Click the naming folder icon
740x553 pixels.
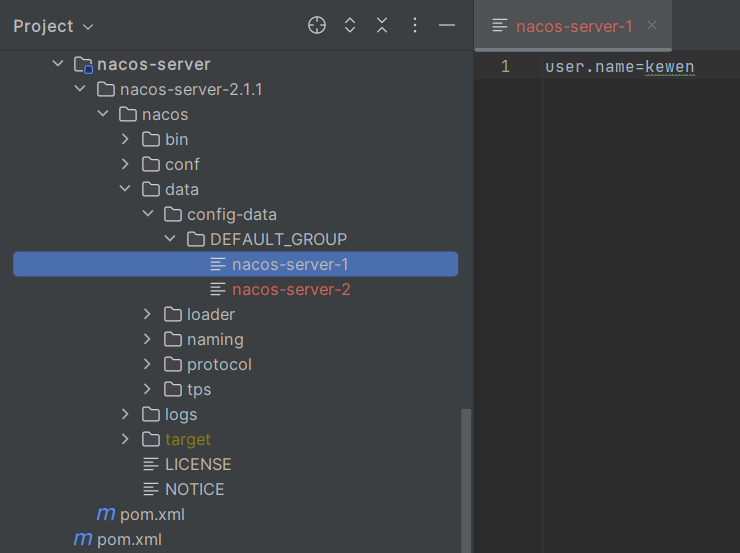pos(173,339)
